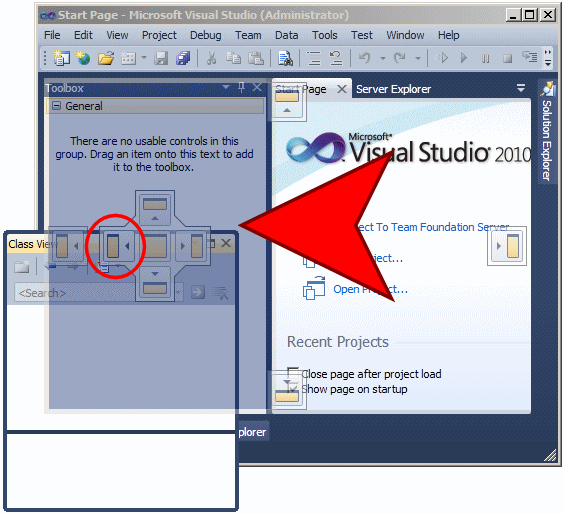Click the Cut scissors icon

click(x=212, y=58)
